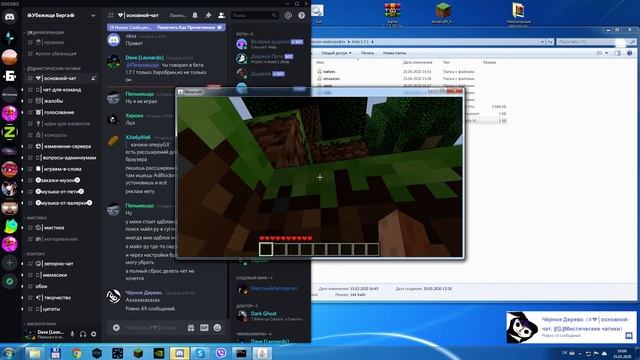Open Google Chrome from the taskbar
This screenshot has width=640, height=360.
point(76,353)
